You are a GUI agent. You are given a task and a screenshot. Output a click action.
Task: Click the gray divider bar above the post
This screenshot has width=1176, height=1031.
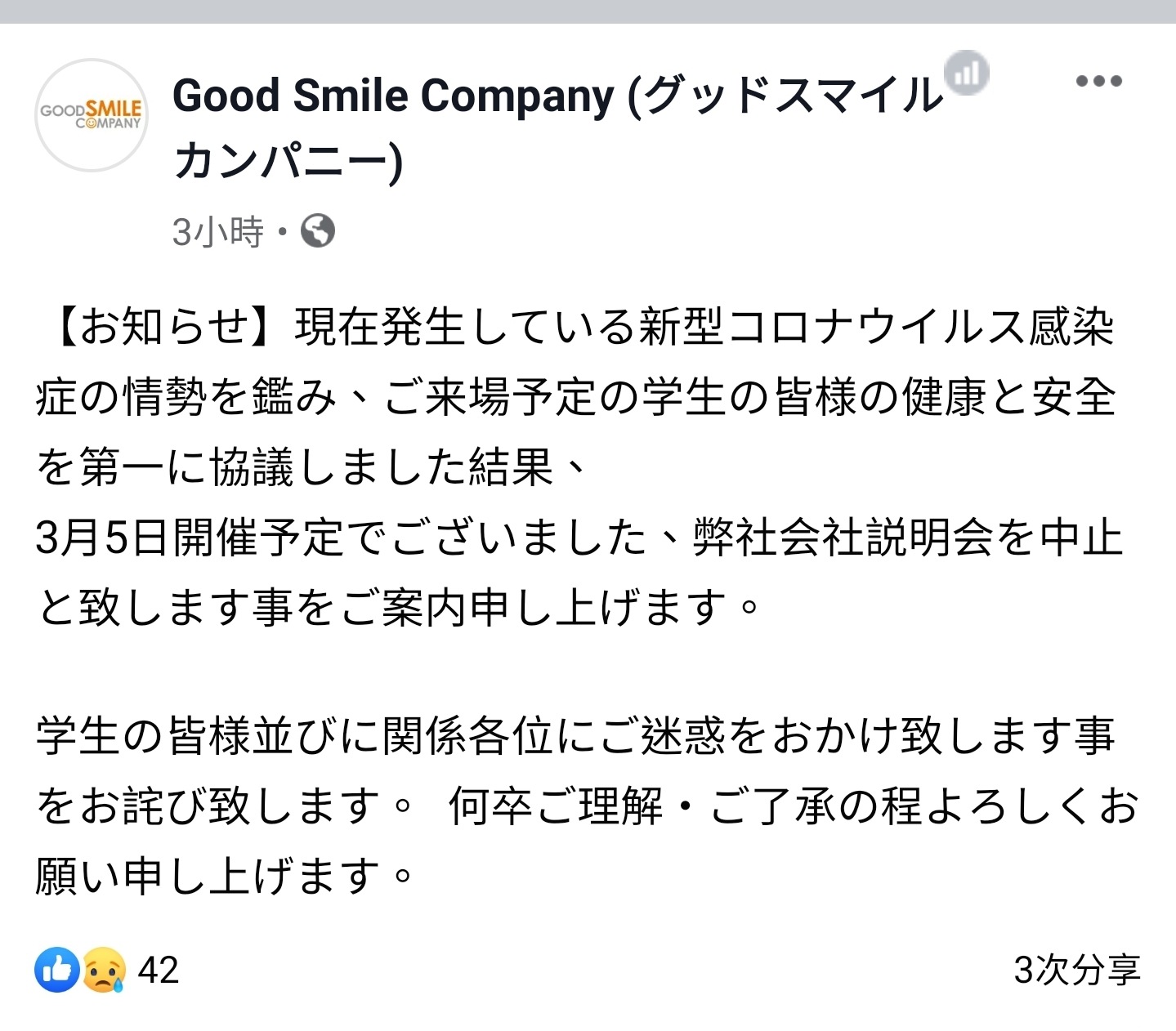(x=588, y=11)
